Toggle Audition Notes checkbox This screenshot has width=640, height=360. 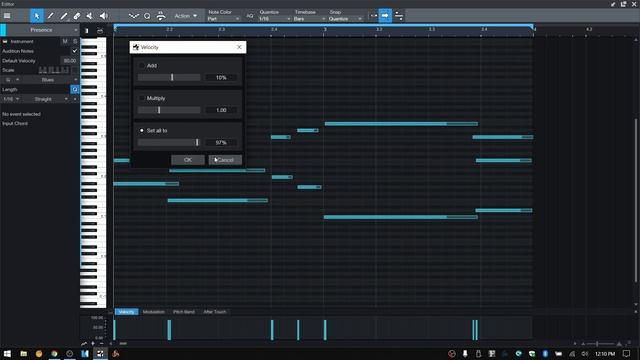74,51
